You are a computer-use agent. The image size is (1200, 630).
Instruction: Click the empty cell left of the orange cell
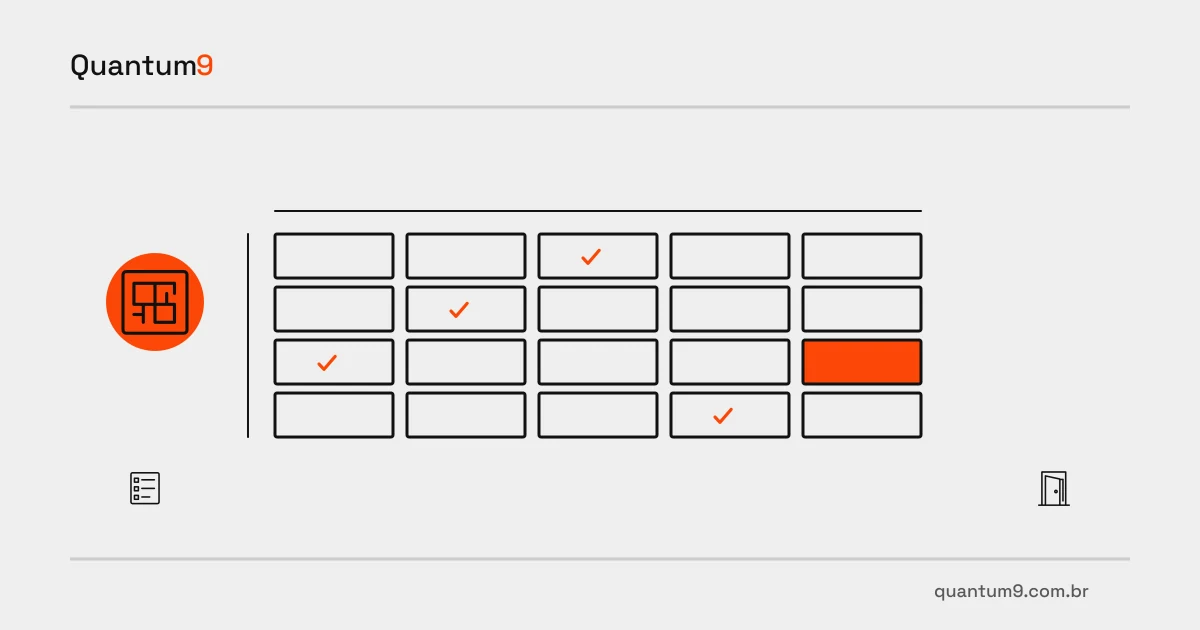click(730, 362)
